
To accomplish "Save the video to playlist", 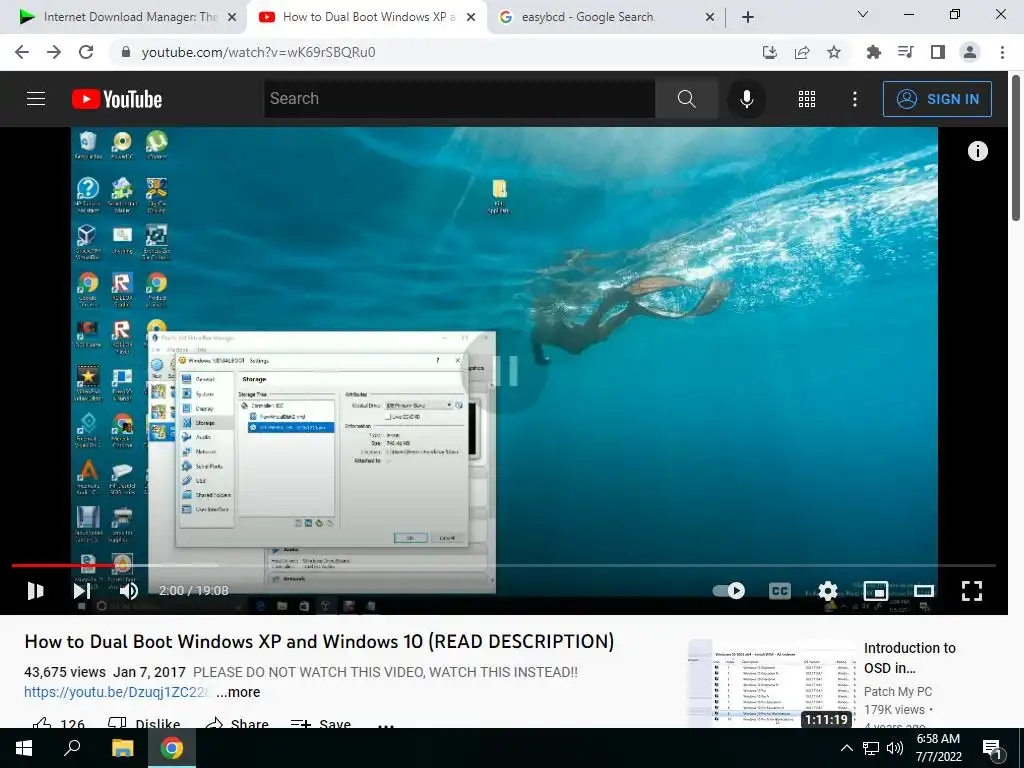I will [x=321, y=724].
